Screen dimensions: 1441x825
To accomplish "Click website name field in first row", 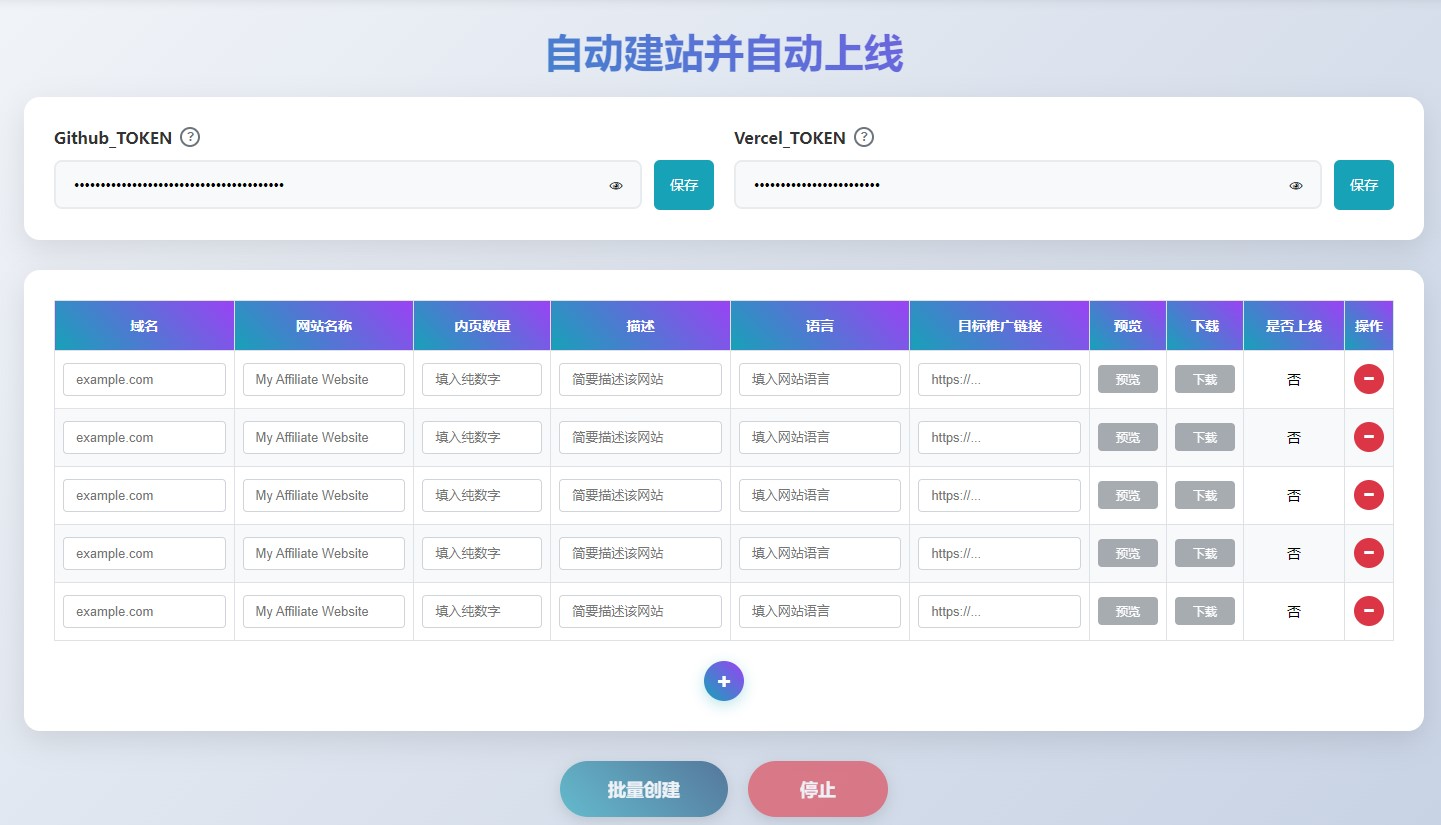I will 324,379.
